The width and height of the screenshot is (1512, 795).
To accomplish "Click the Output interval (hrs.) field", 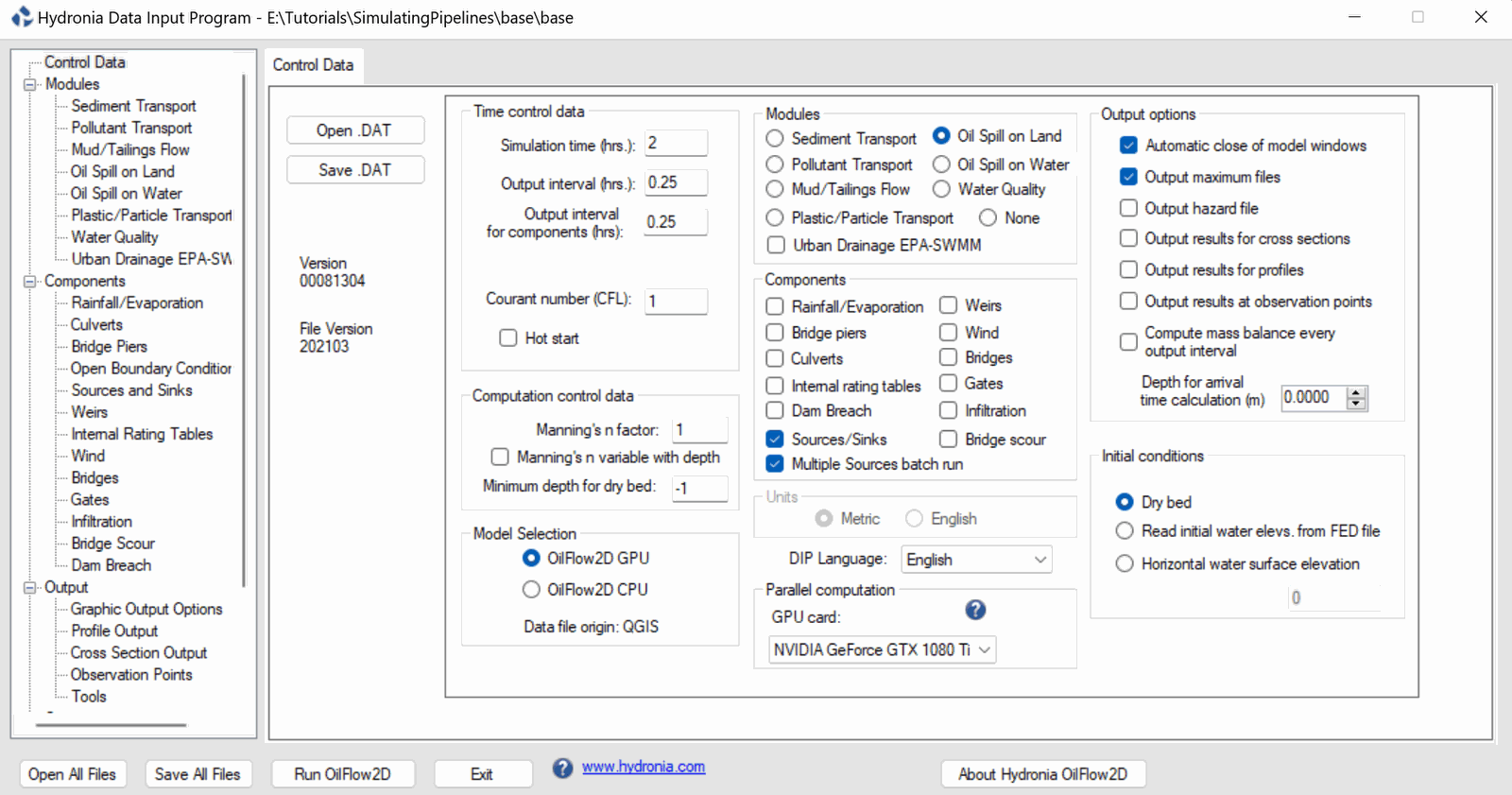I will tap(676, 182).
